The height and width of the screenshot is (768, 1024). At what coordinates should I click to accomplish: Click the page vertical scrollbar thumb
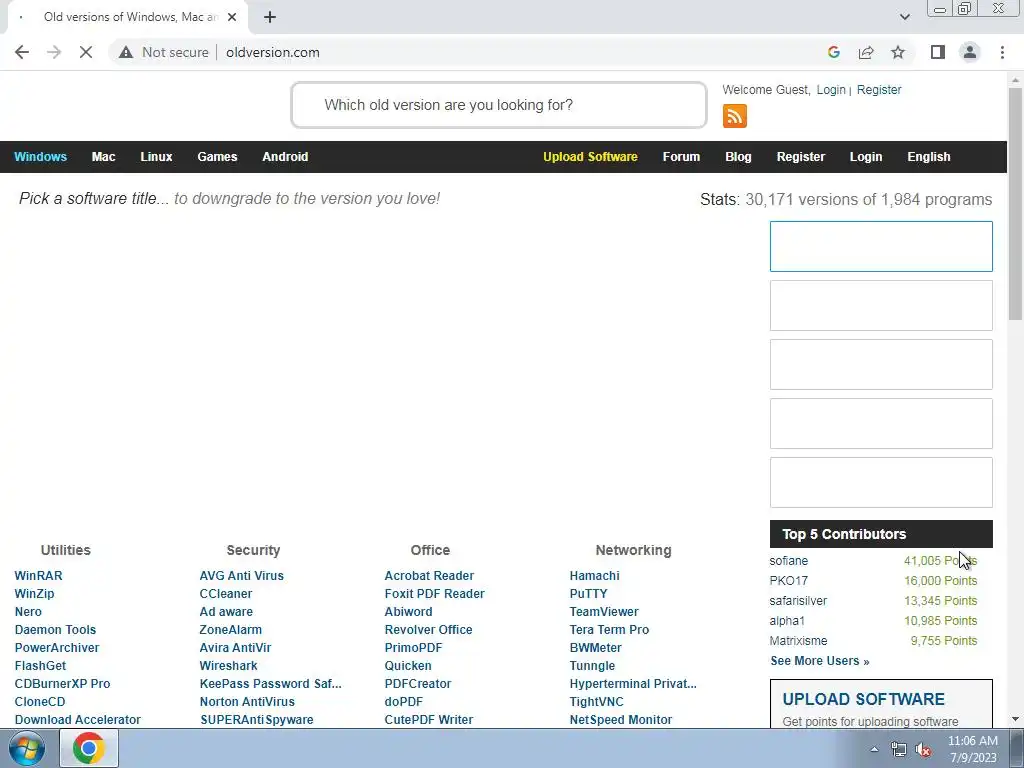(1015, 204)
